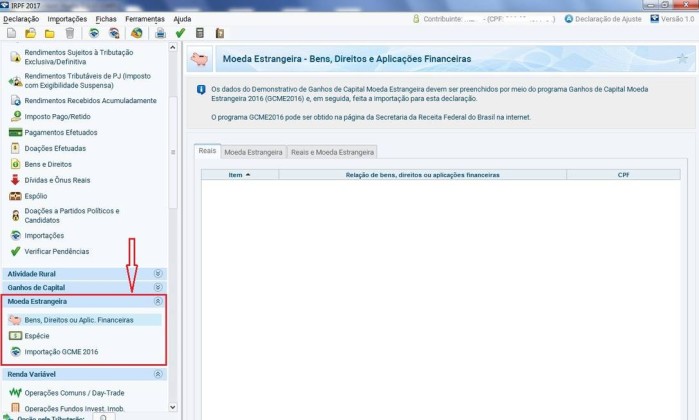Click the trash delete toolbar icon

69,33
